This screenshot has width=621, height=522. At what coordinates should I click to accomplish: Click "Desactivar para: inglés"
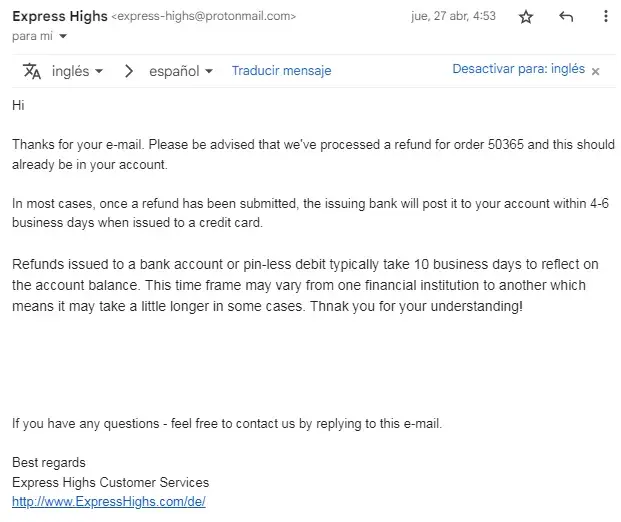[x=518, y=70]
